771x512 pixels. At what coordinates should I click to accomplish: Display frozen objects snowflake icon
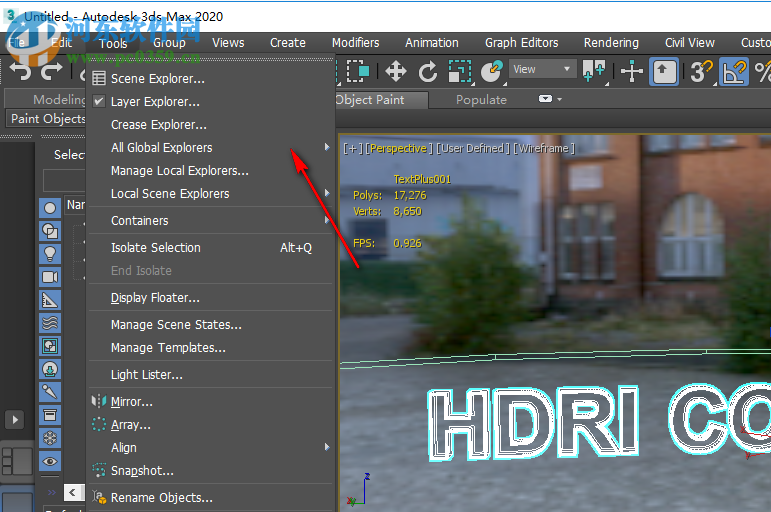[x=50, y=438]
